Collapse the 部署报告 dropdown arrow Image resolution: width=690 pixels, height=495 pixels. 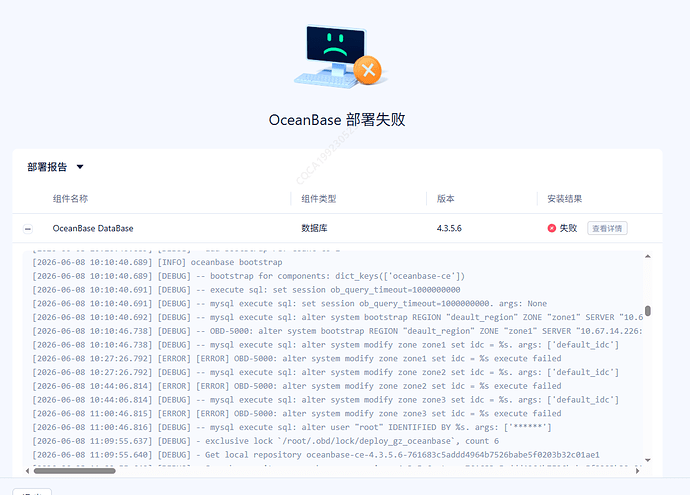(80, 167)
